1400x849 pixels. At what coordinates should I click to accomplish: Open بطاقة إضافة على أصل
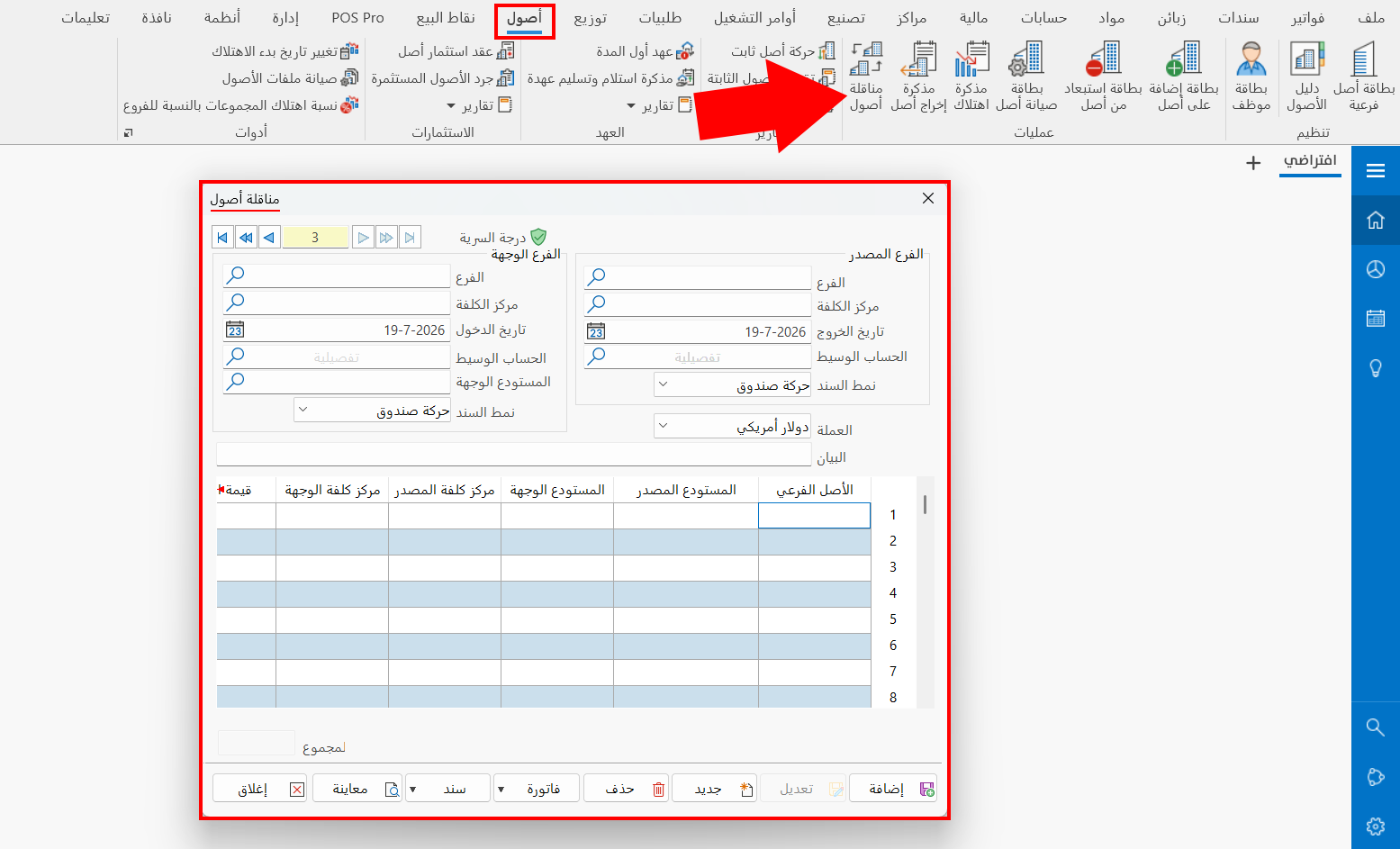coord(1184,77)
